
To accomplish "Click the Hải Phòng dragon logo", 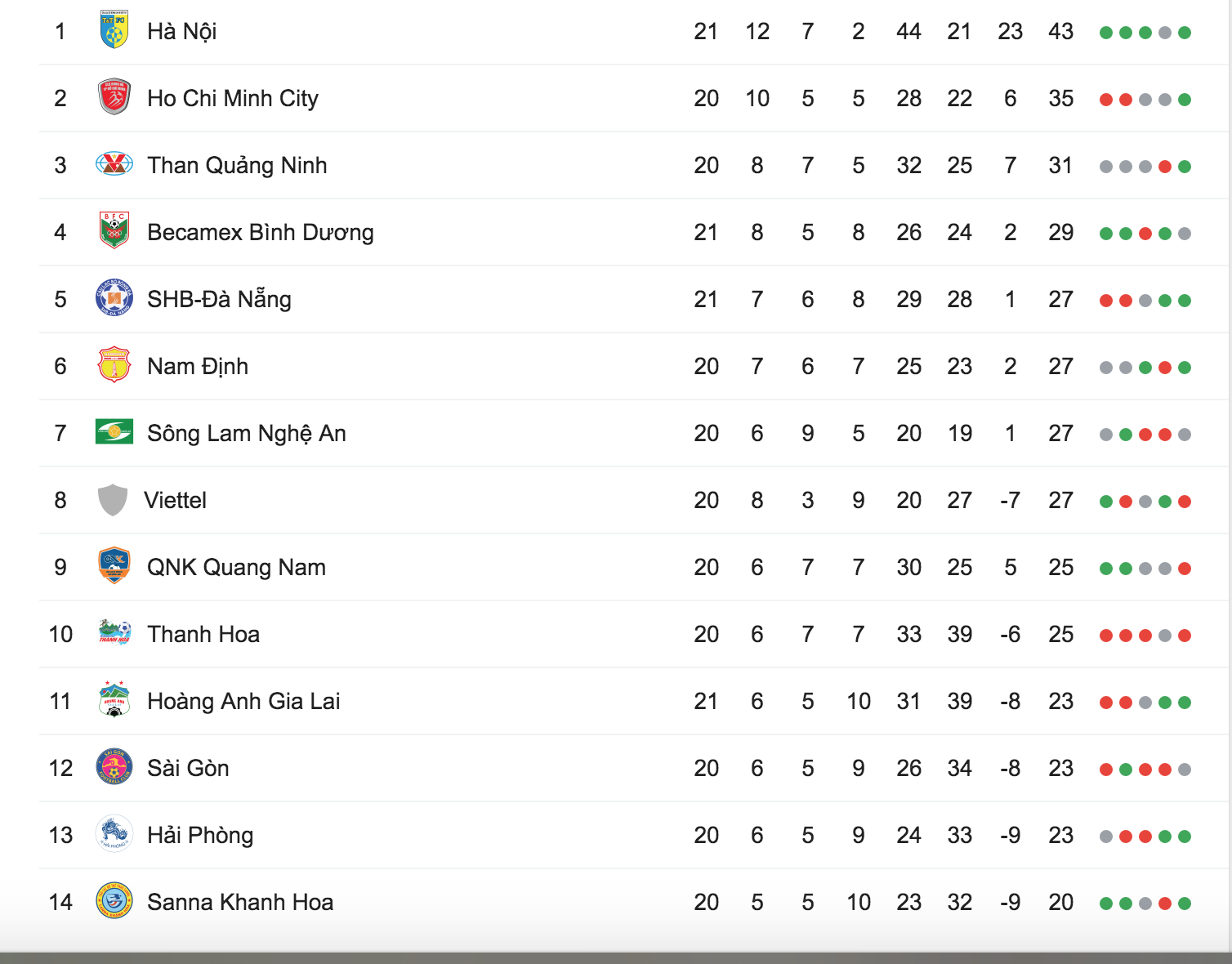I will coord(114,834).
